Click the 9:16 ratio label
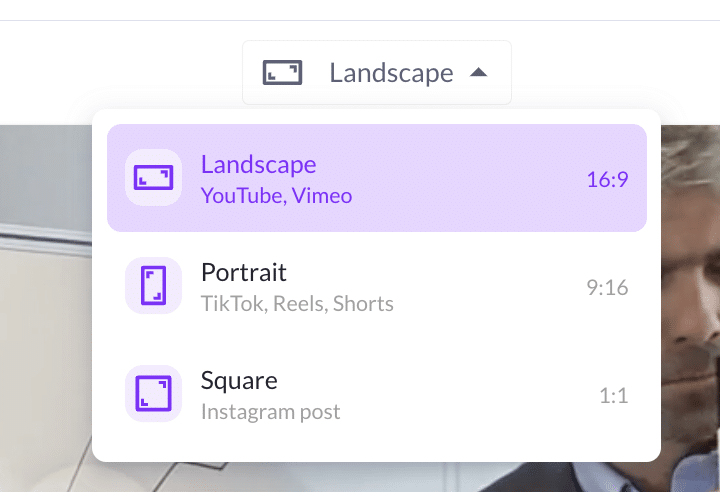Screen dimensions: 720x492 607,288
